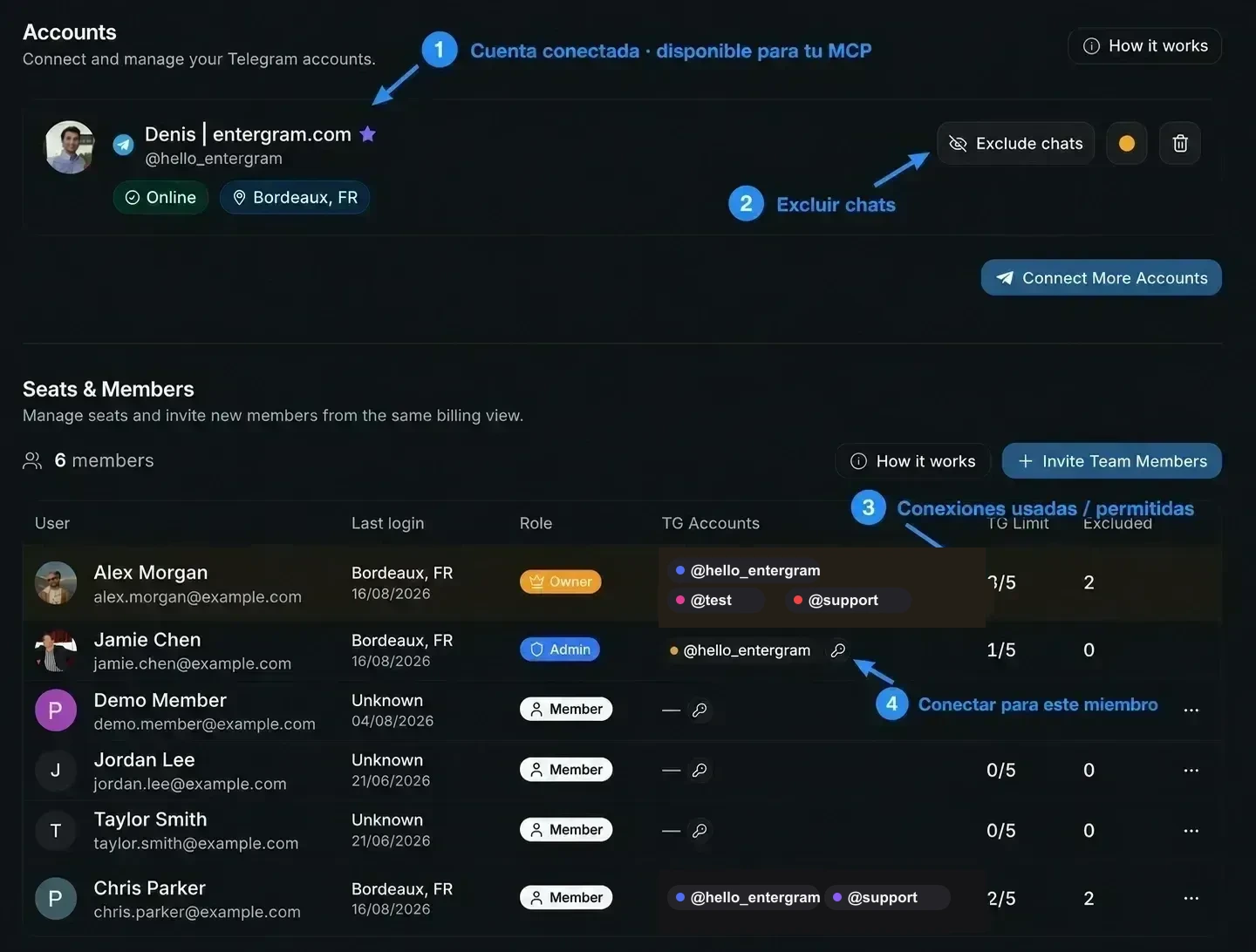Click demo.member@example.com email
Screen dimensions: 1256x952
point(205,724)
